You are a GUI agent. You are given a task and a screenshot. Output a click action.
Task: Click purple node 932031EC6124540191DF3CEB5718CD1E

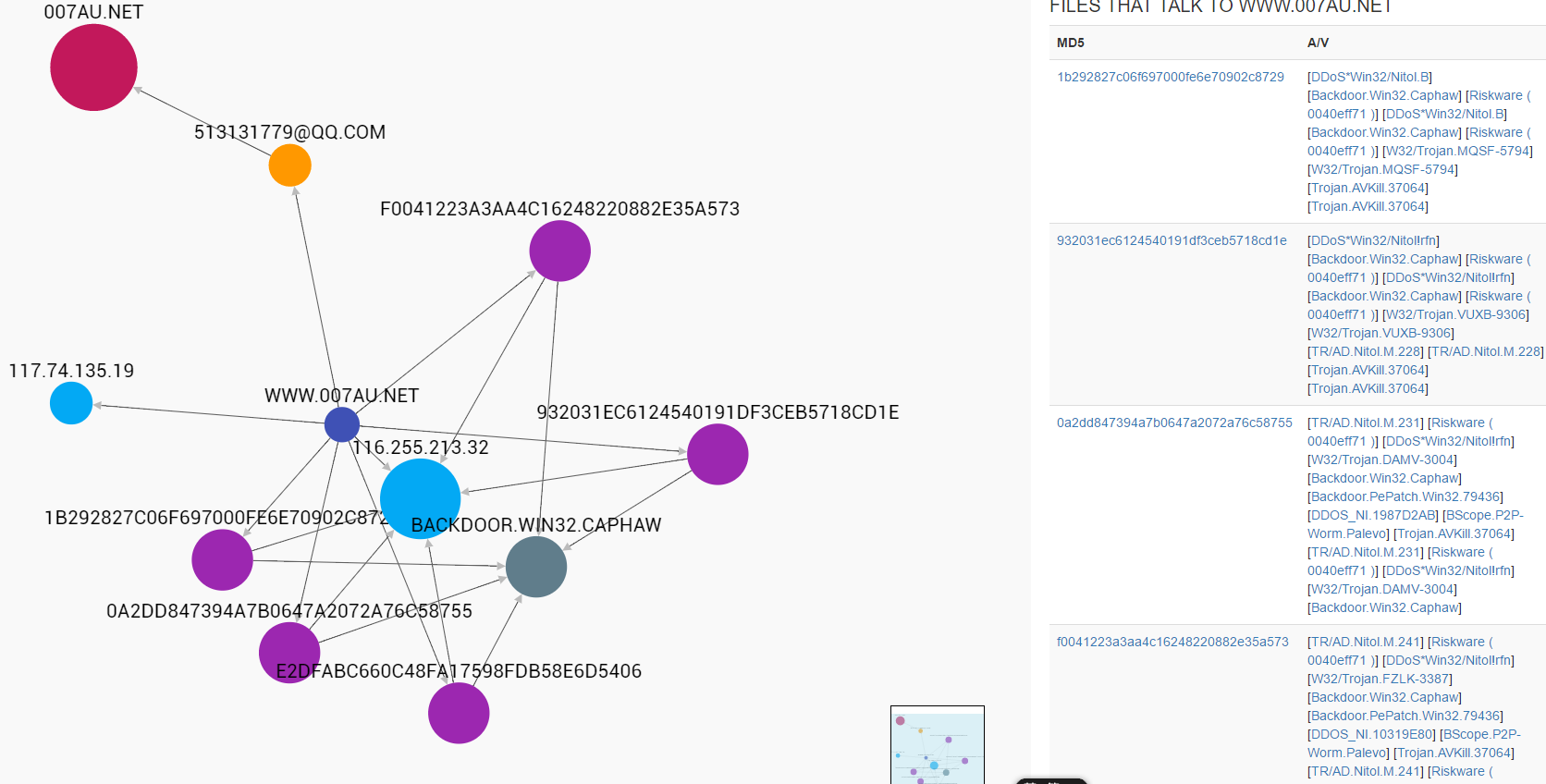click(x=718, y=454)
